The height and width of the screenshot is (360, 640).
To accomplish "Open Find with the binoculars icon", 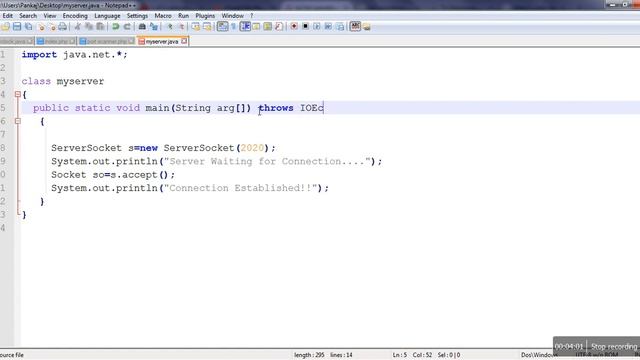I will pos(142,27).
